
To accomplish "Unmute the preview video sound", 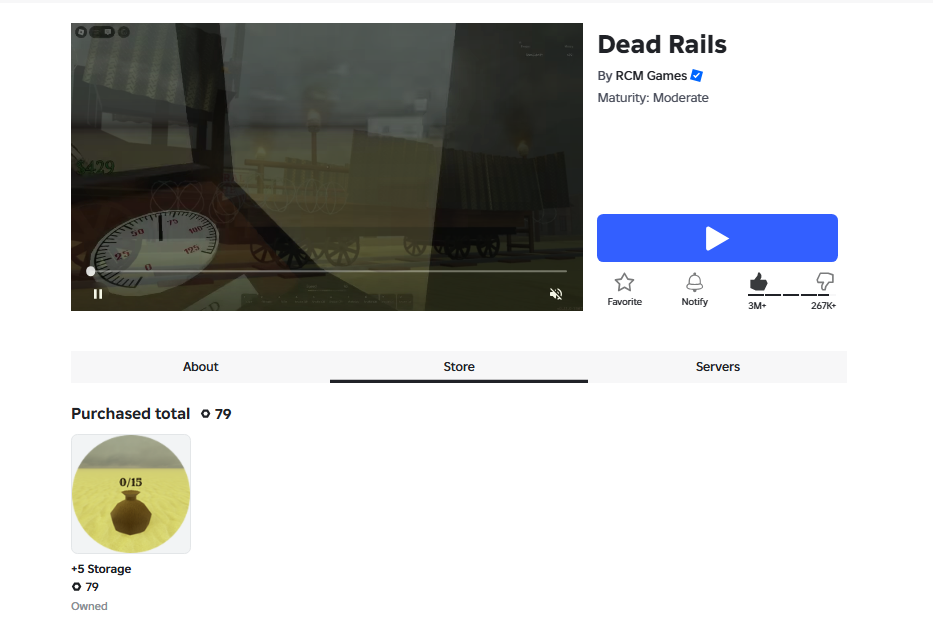I will tap(556, 294).
